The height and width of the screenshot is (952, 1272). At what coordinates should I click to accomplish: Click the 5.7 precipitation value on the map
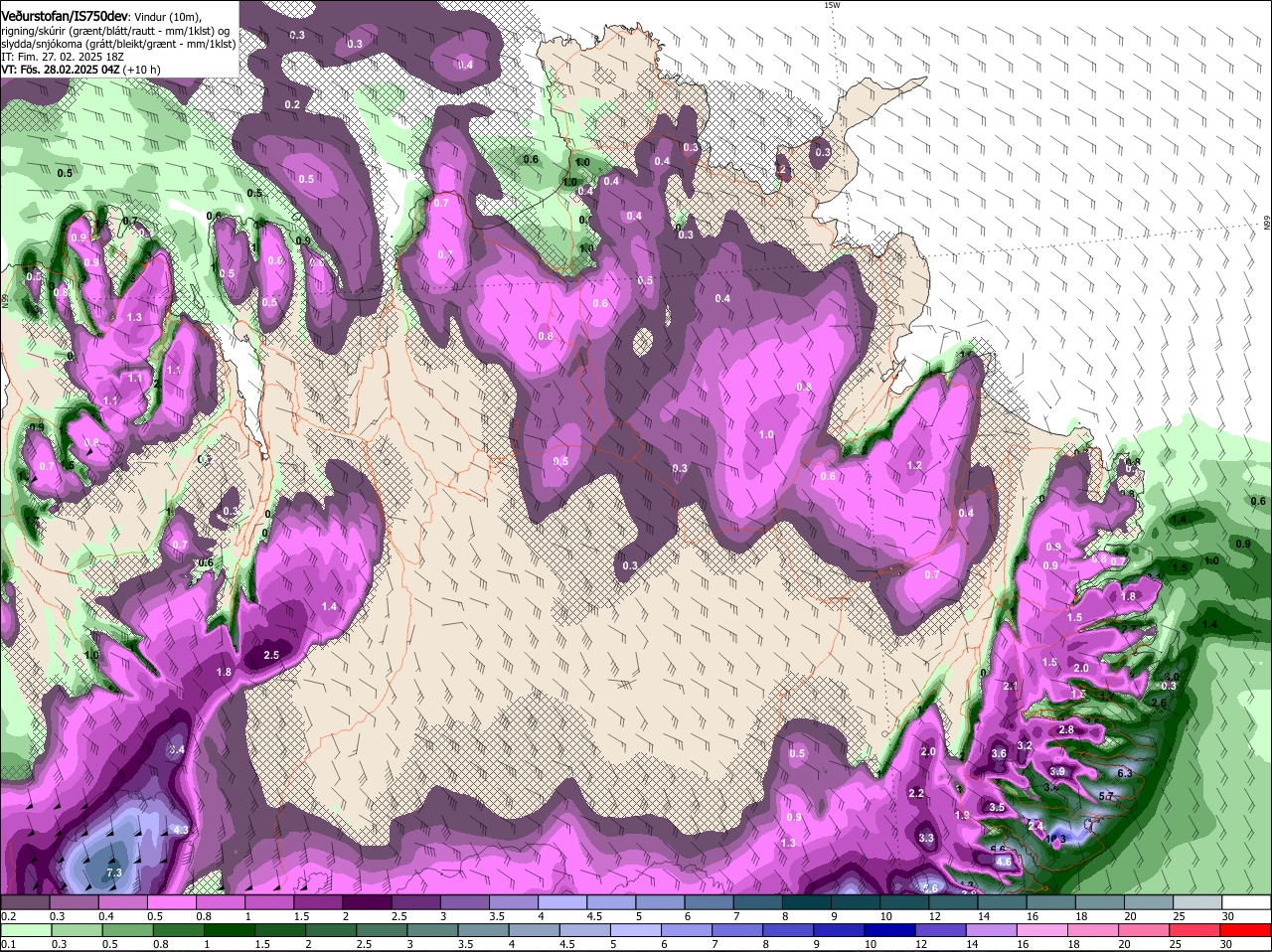1108,796
